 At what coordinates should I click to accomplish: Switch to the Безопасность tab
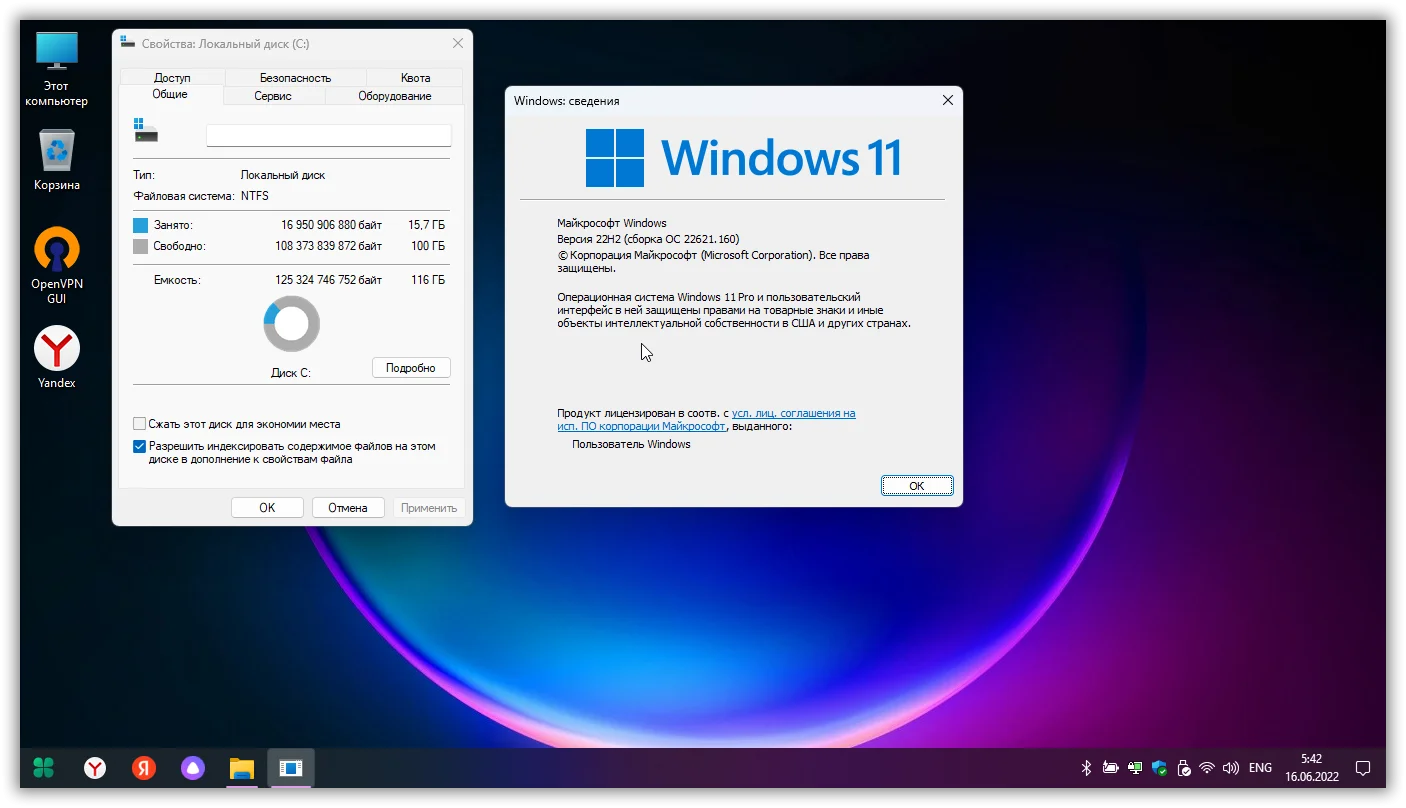[295, 77]
